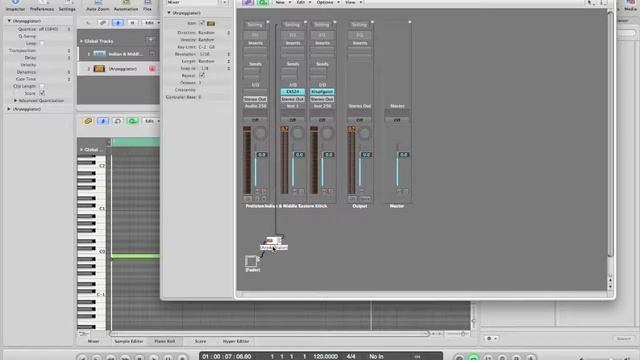This screenshot has width=640, height=360.
Task: Click the Link icon in the Arrange toolbar
Action: (103, 23)
